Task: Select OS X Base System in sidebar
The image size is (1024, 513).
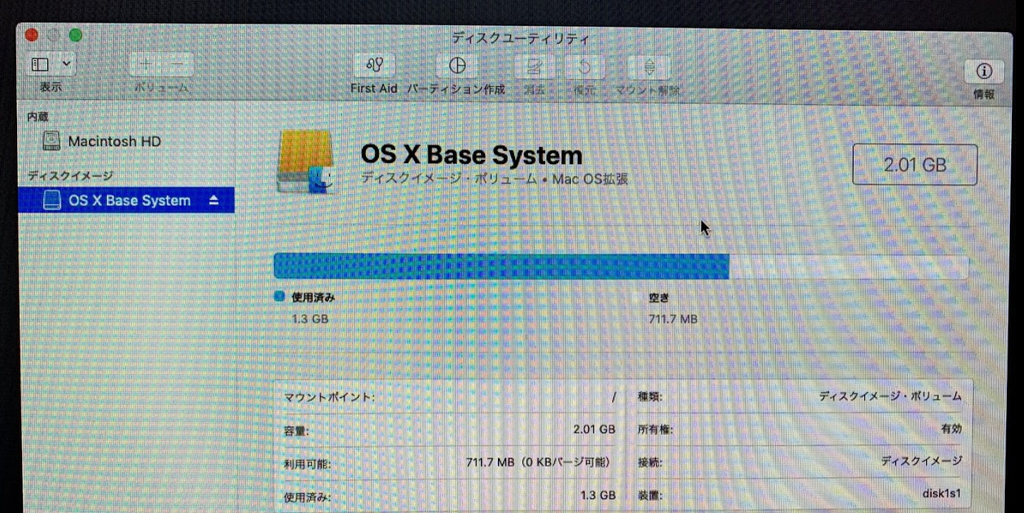Action: tap(125, 200)
